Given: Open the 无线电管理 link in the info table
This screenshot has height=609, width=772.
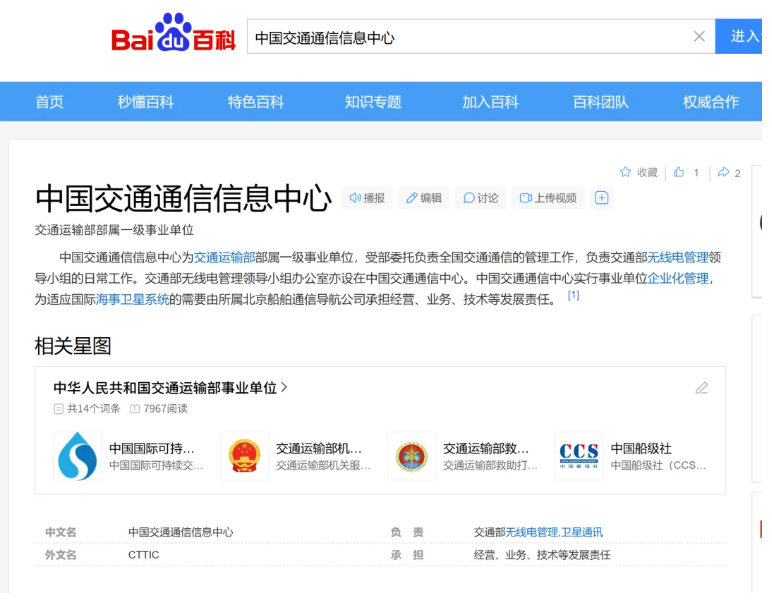Looking at the screenshot, I should tap(532, 532).
